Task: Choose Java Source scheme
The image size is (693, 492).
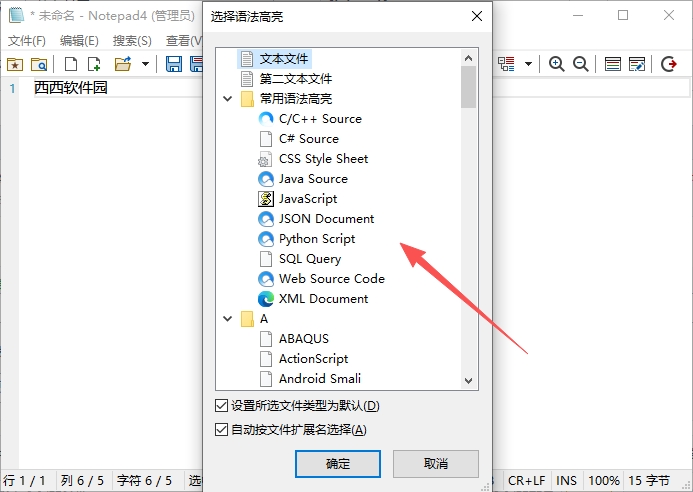Action: (313, 179)
